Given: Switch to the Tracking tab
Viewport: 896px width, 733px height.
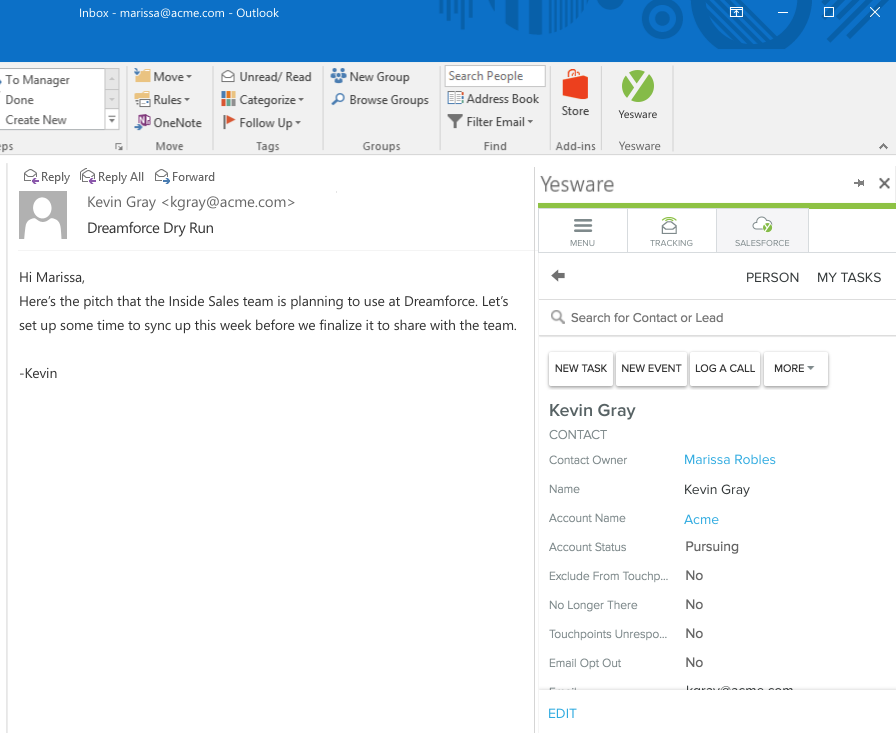Looking at the screenshot, I should 671,231.
